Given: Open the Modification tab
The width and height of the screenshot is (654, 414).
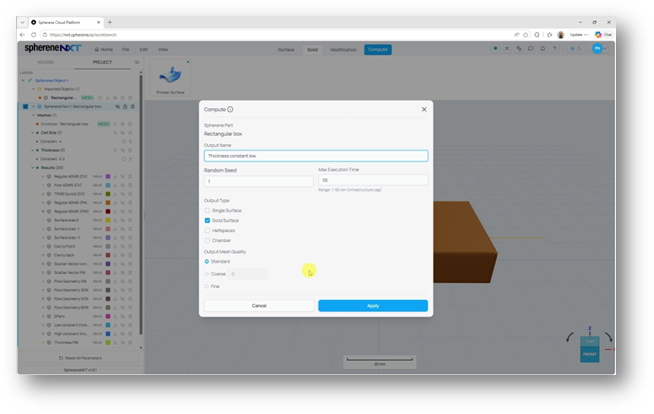Looking at the screenshot, I should point(343,50).
